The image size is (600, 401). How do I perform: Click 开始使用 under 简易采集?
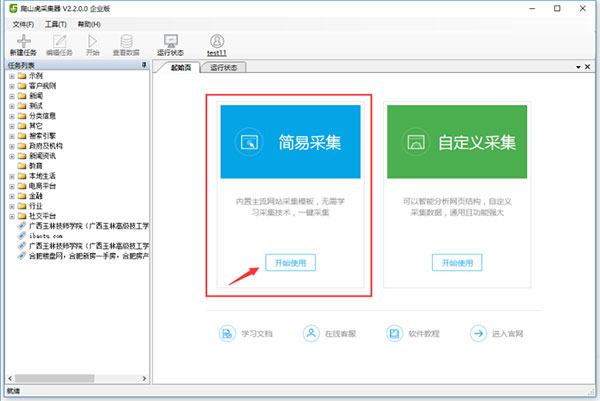pyautogui.click(x=290, y=262)
